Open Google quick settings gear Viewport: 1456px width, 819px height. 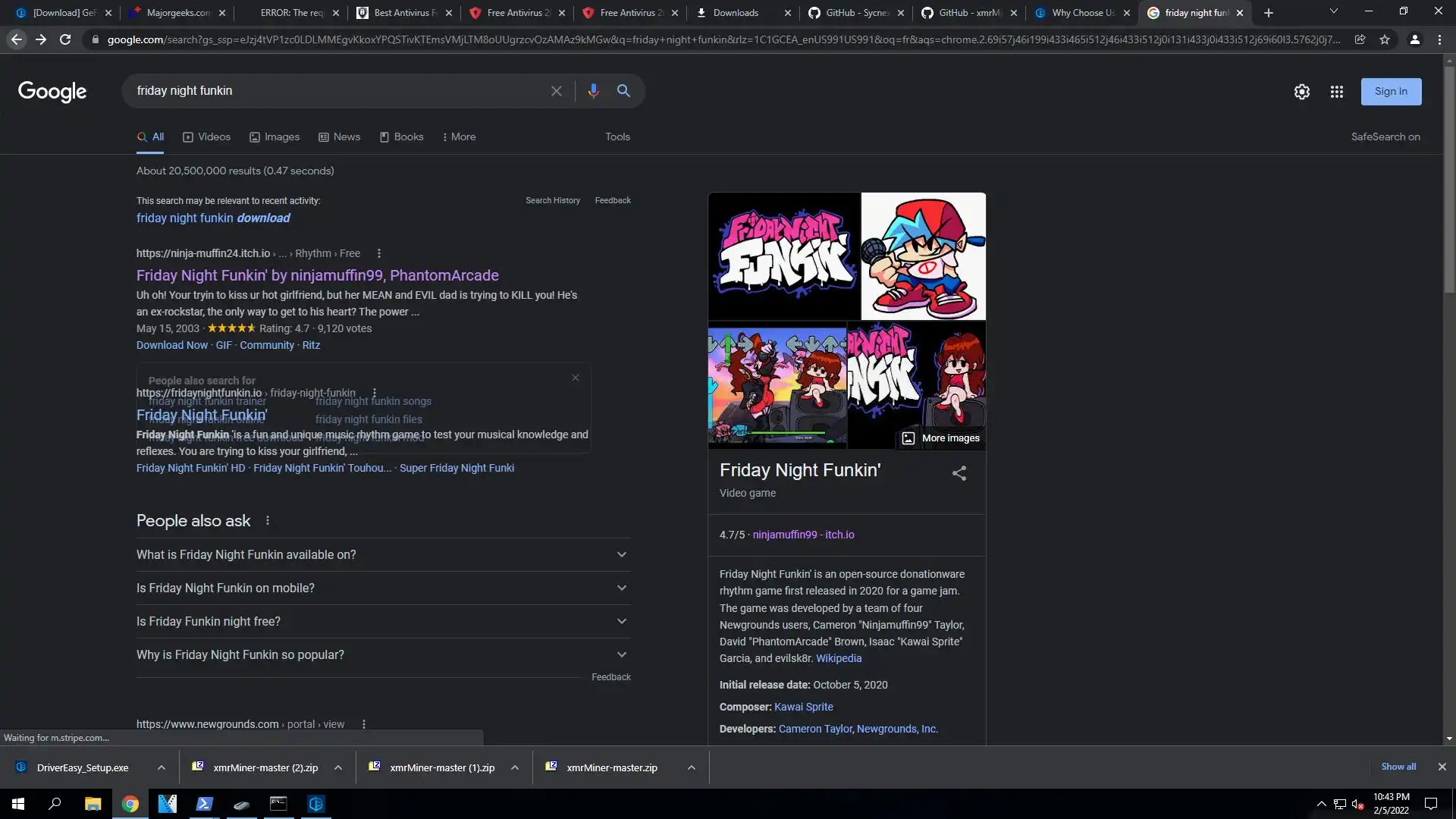tap(1301, 92)
